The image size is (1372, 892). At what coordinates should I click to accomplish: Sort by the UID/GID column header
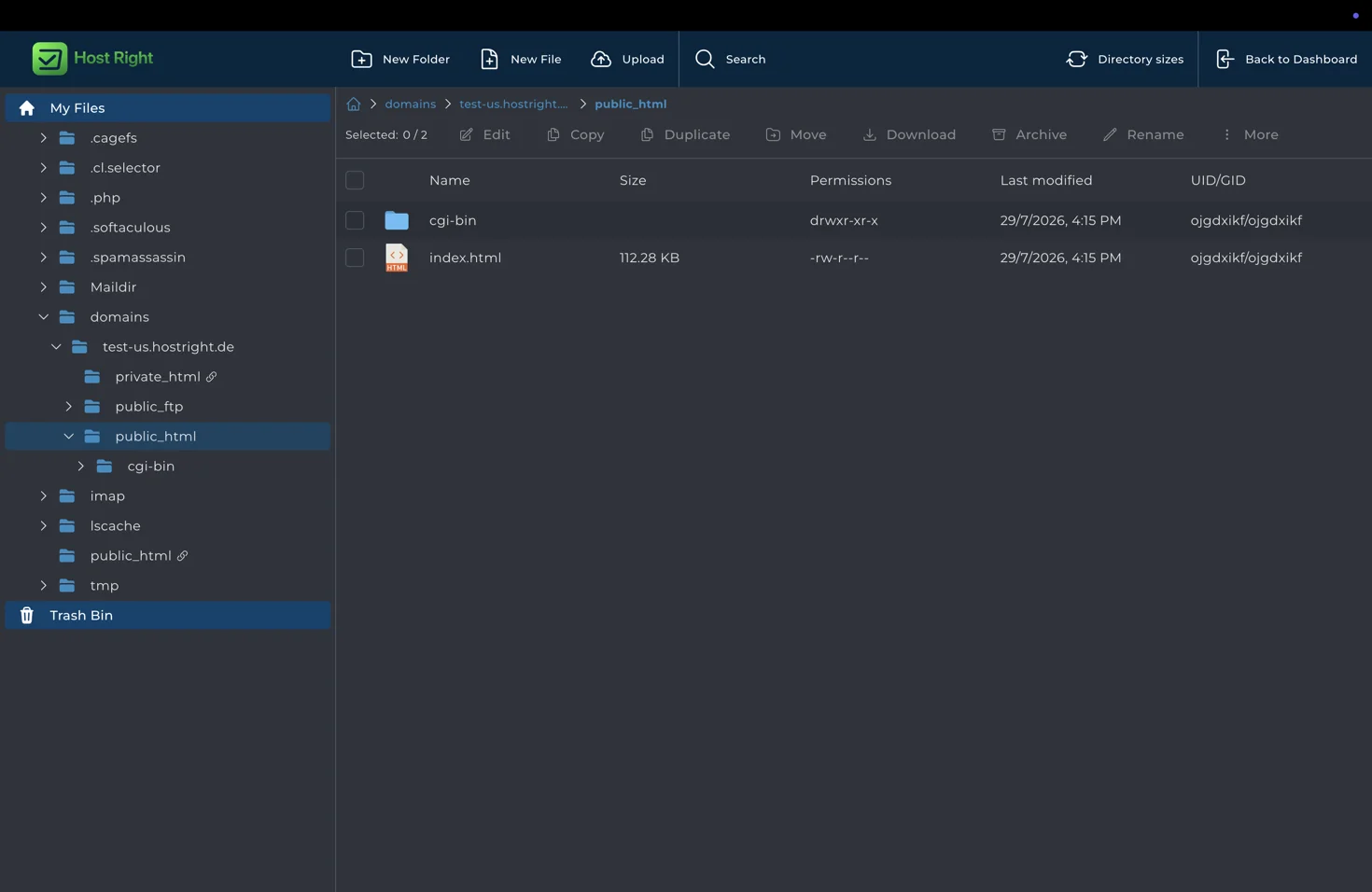[x=1218, y=180]
